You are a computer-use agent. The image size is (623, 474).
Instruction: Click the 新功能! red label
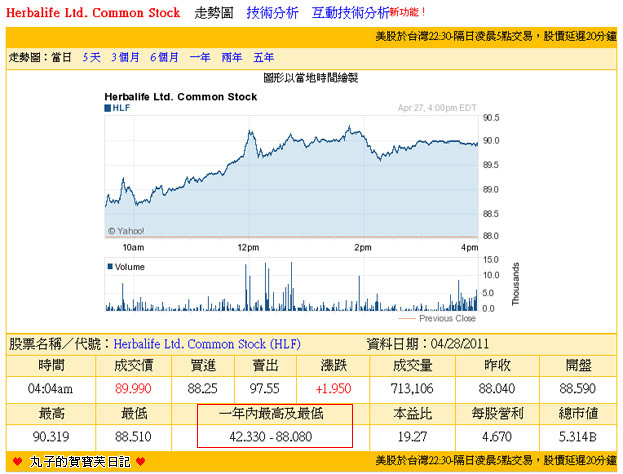click(x=407, y=12)
